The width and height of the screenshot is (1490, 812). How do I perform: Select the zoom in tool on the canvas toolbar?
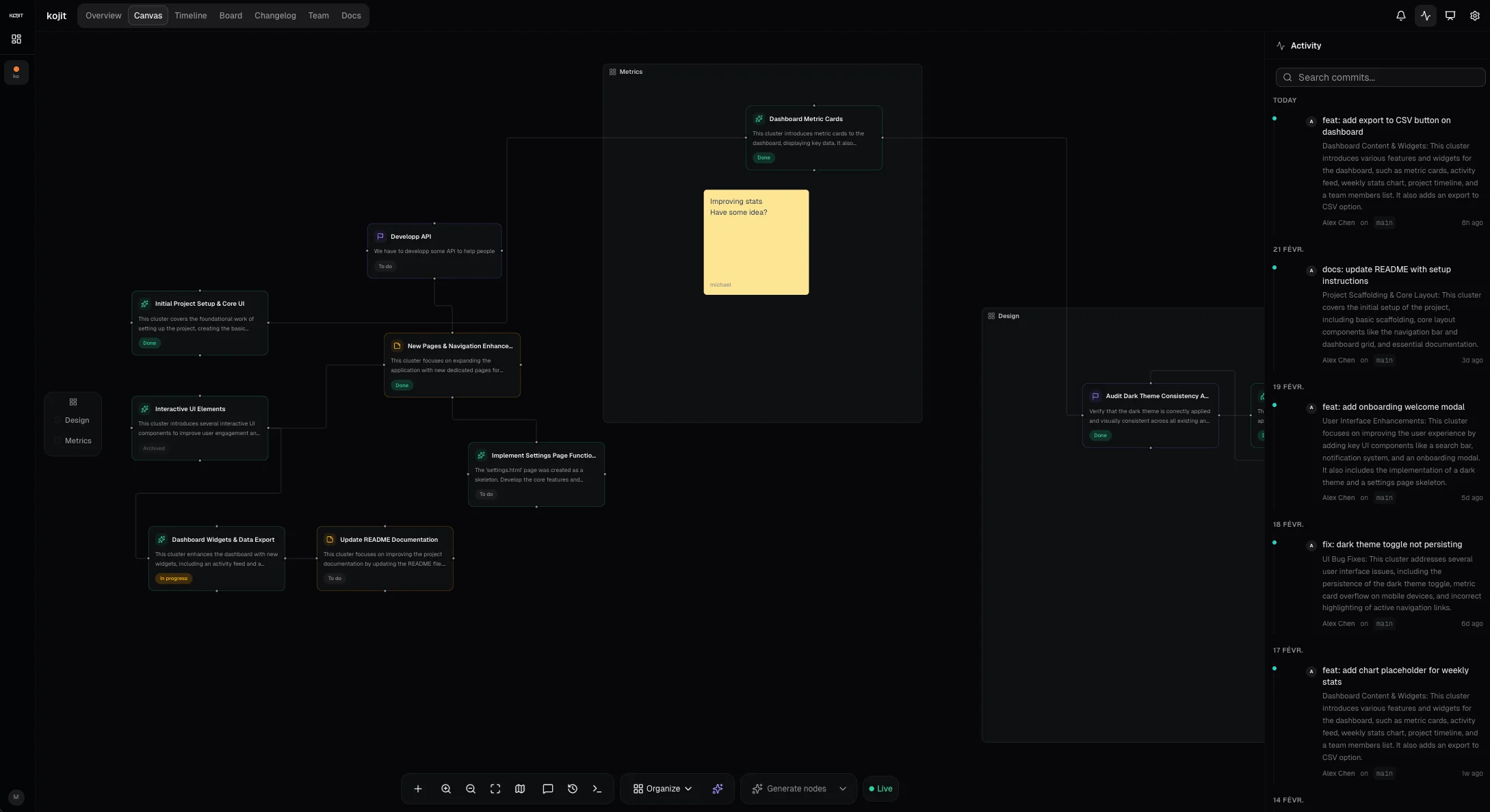446,788
